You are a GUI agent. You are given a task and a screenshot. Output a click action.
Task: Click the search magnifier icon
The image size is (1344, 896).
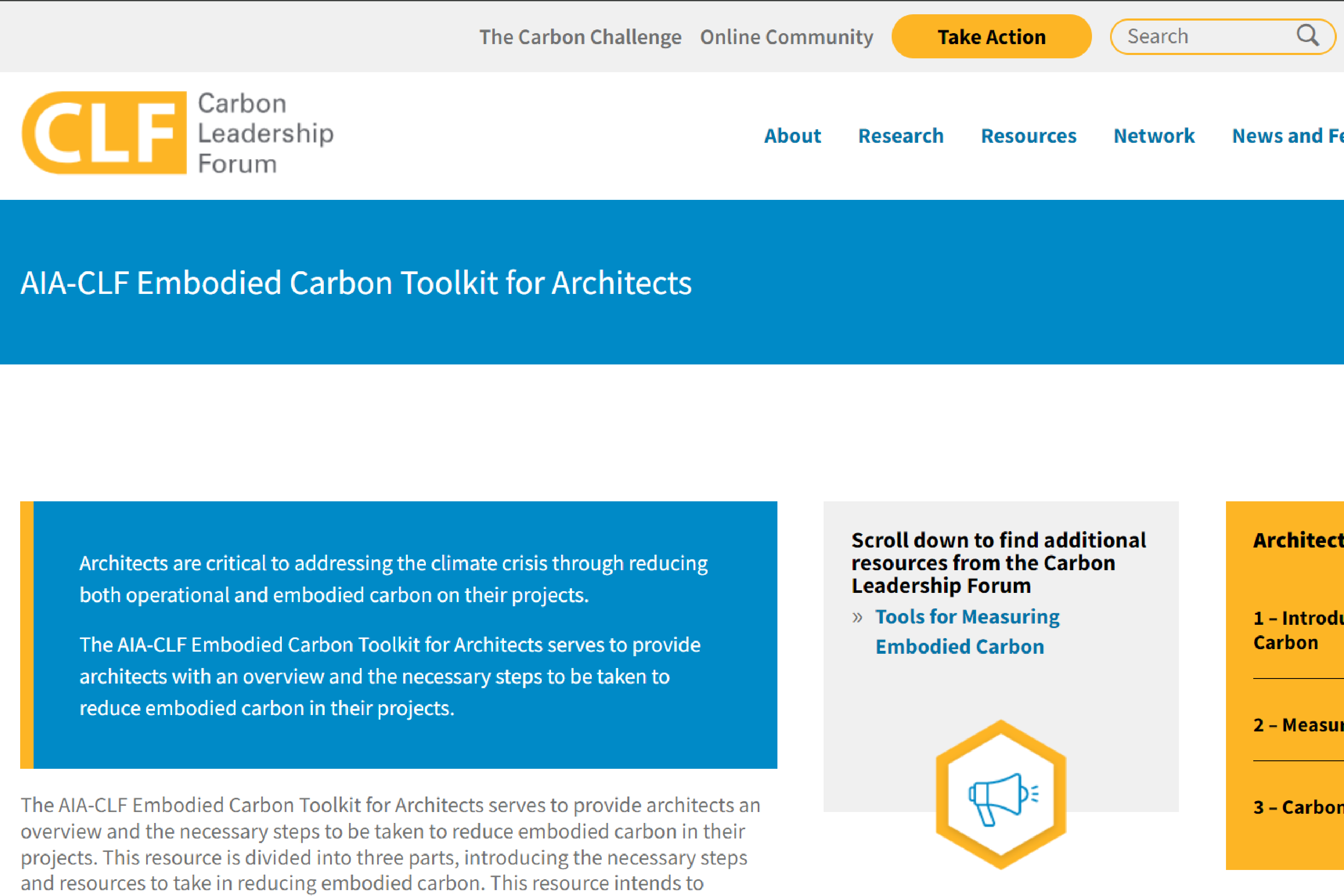1307,36
